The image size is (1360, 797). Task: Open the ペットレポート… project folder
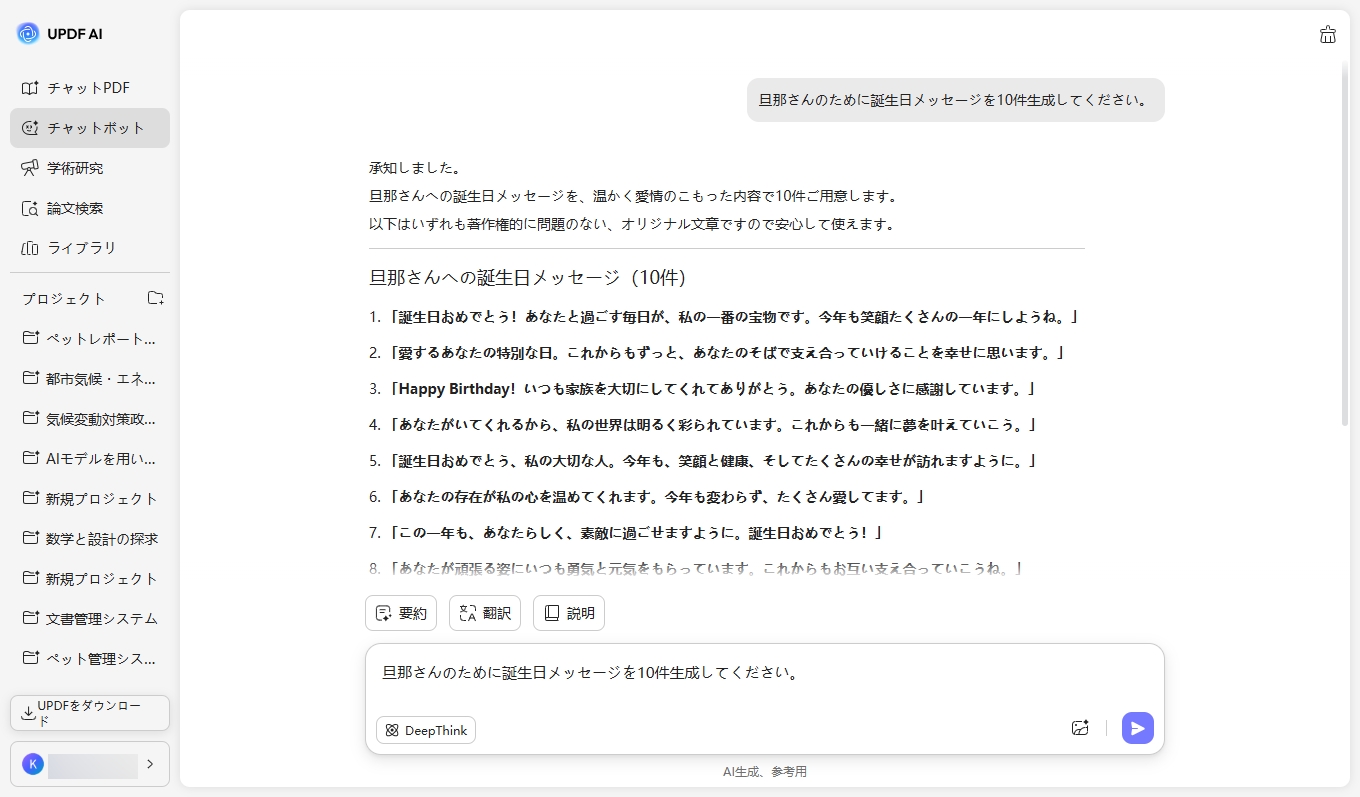(x=90, y=338)
